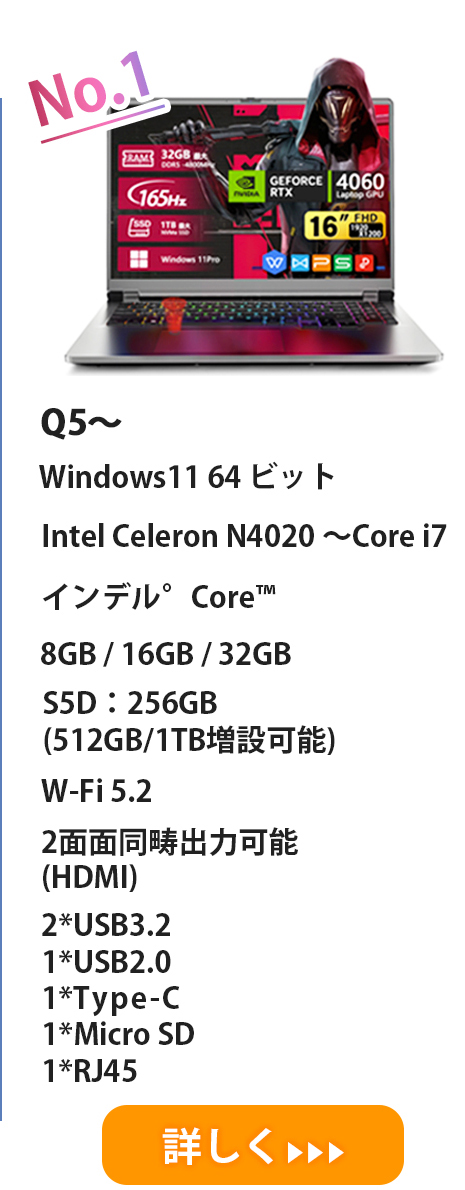The height and width of the screenshot is (1190, 465).
Task: Click the 4060 Laptop GPU label
Action: 359,187
